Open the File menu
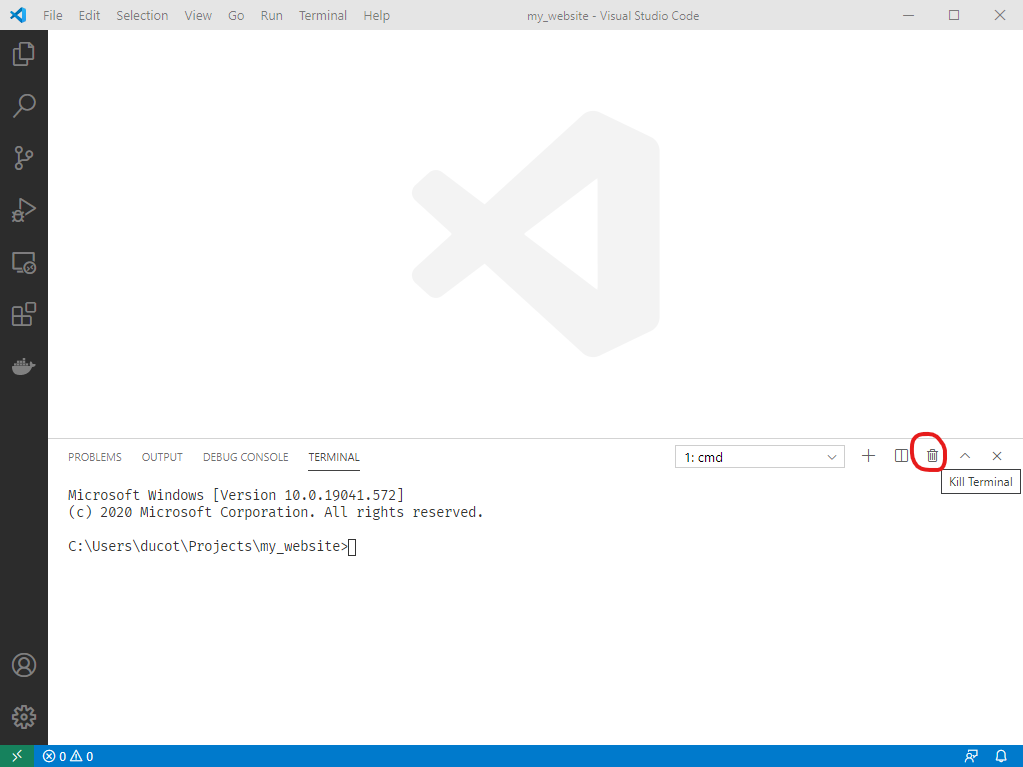This screenshot has width=1023, height=767. [x=51, y=15]
